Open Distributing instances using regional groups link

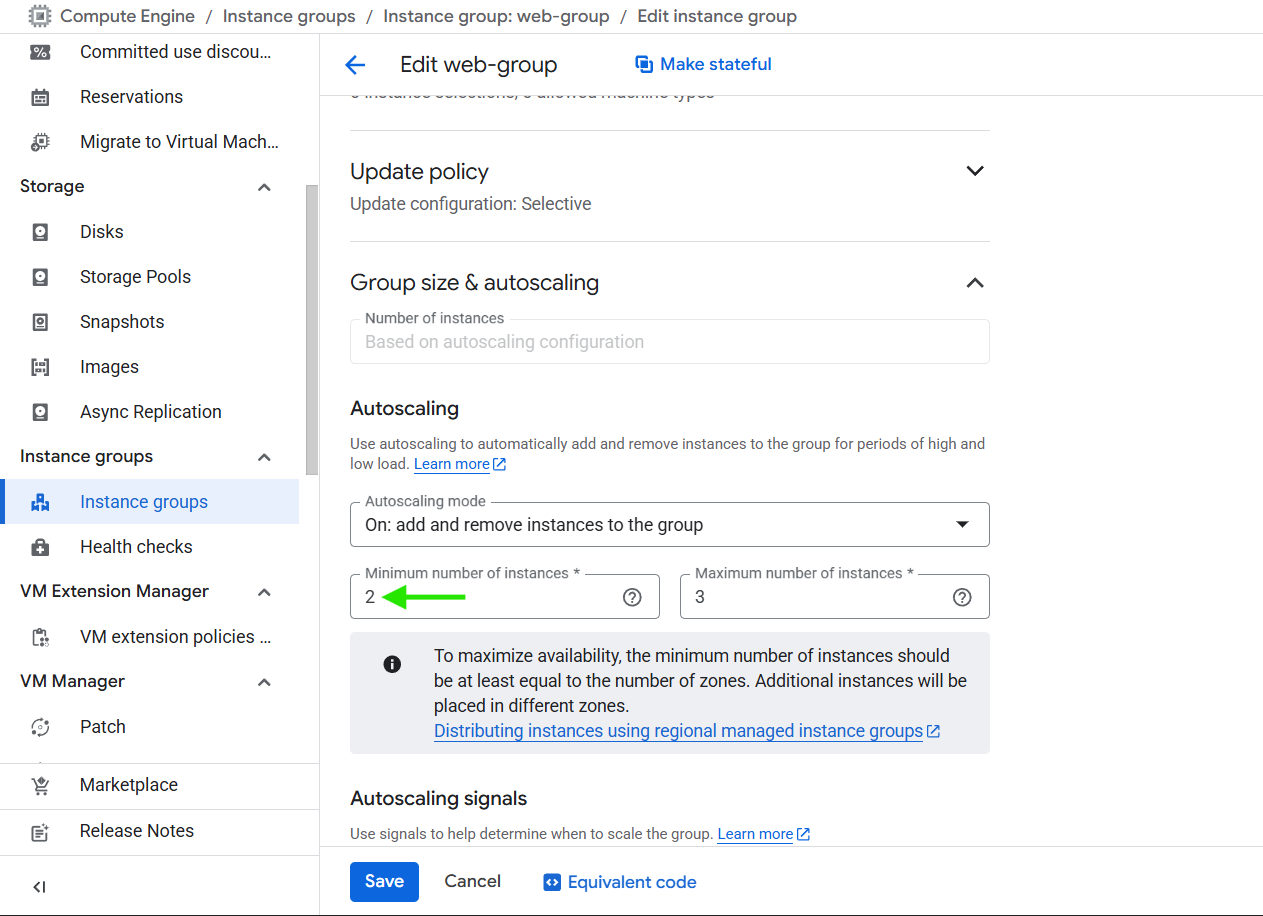point(687,731)
